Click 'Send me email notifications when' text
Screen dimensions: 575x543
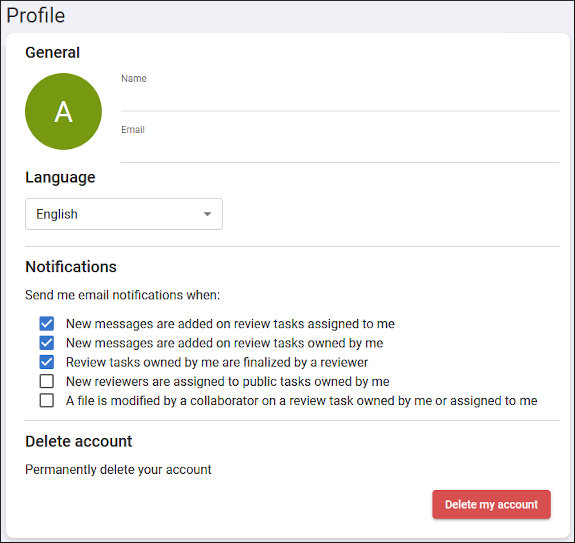pyautogui.click(x=122, y=295)
